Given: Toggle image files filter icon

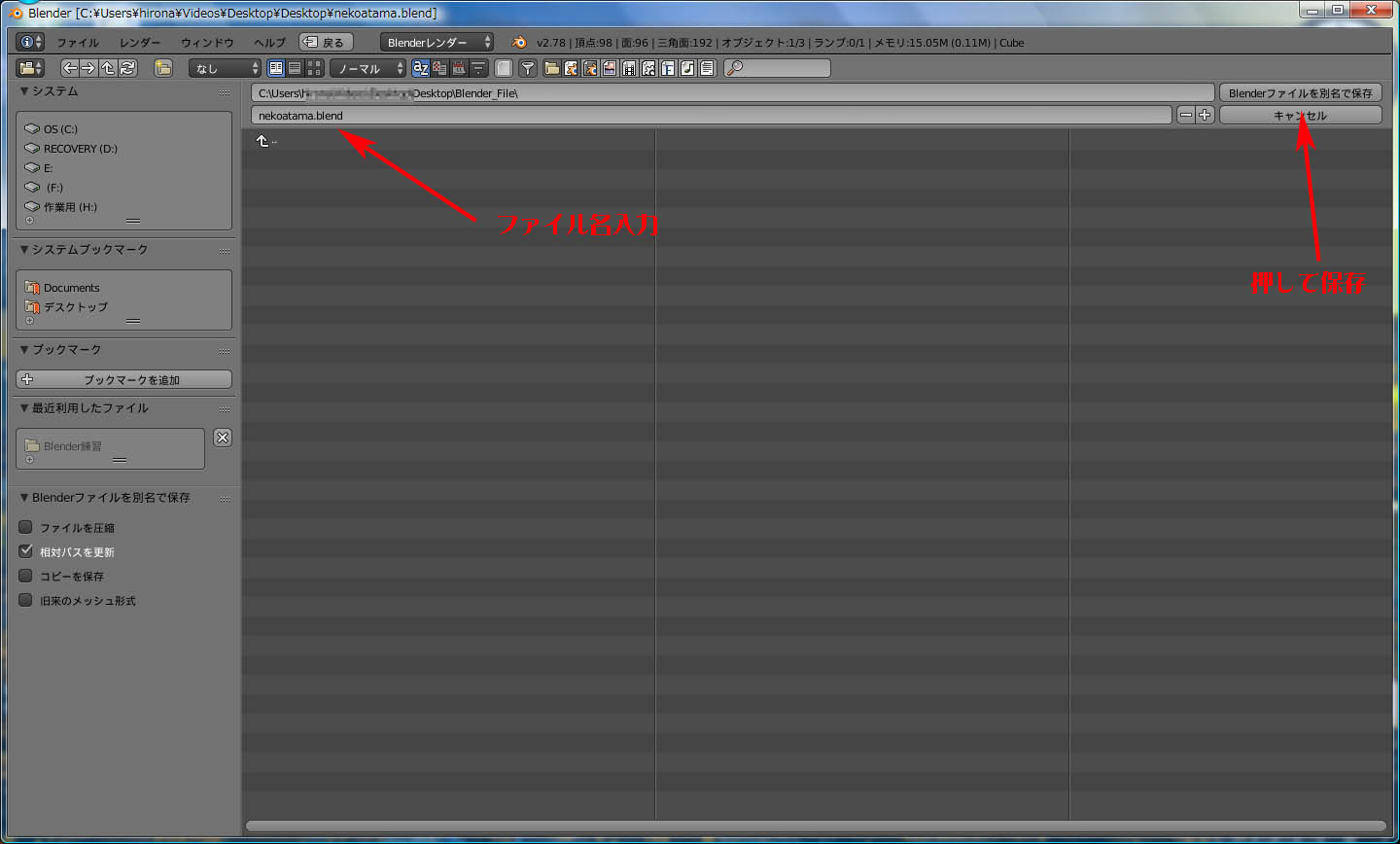Looking at the screenshot, I should pos(610,68).
